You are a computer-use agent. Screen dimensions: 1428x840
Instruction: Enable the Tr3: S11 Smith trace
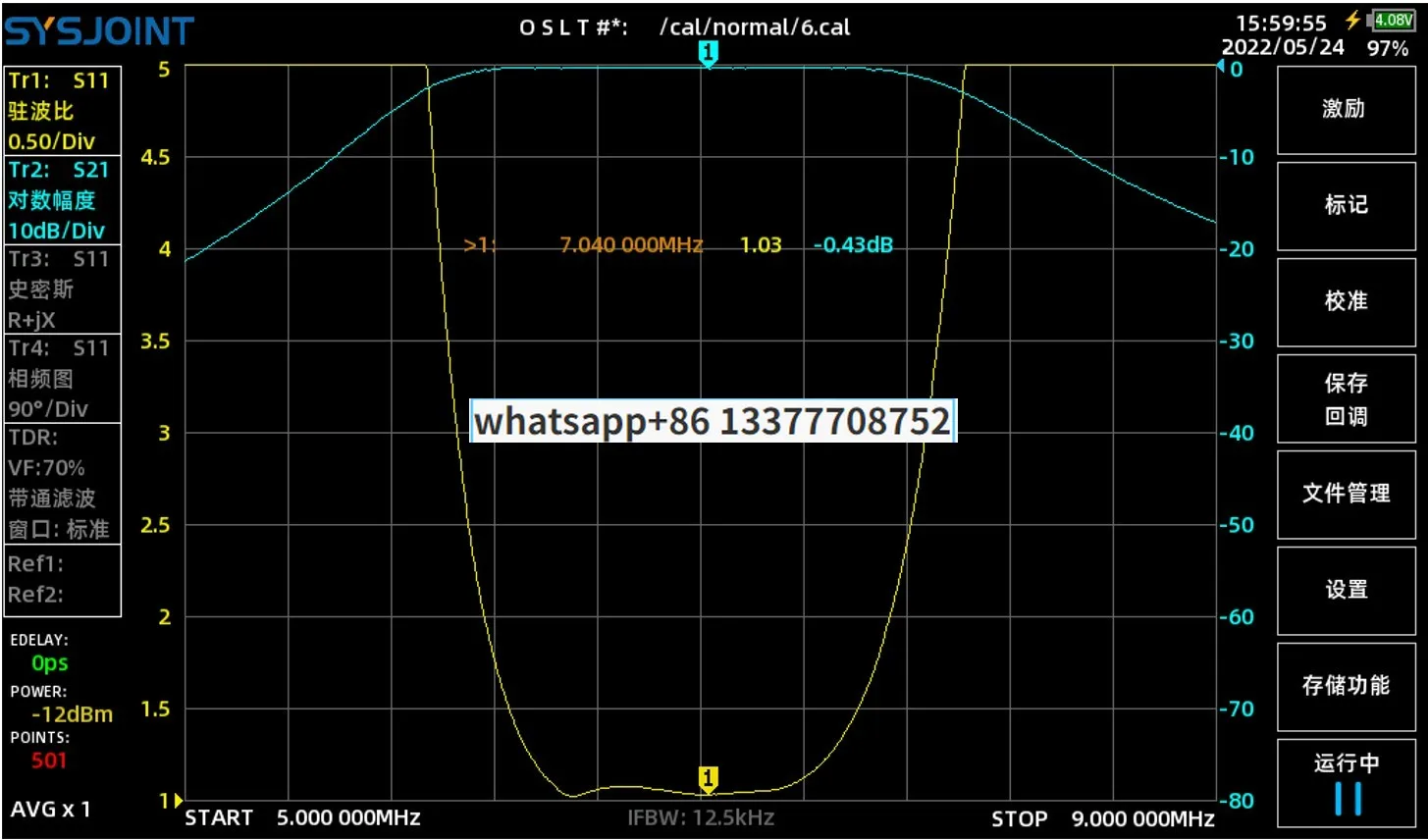click(59, 259)
